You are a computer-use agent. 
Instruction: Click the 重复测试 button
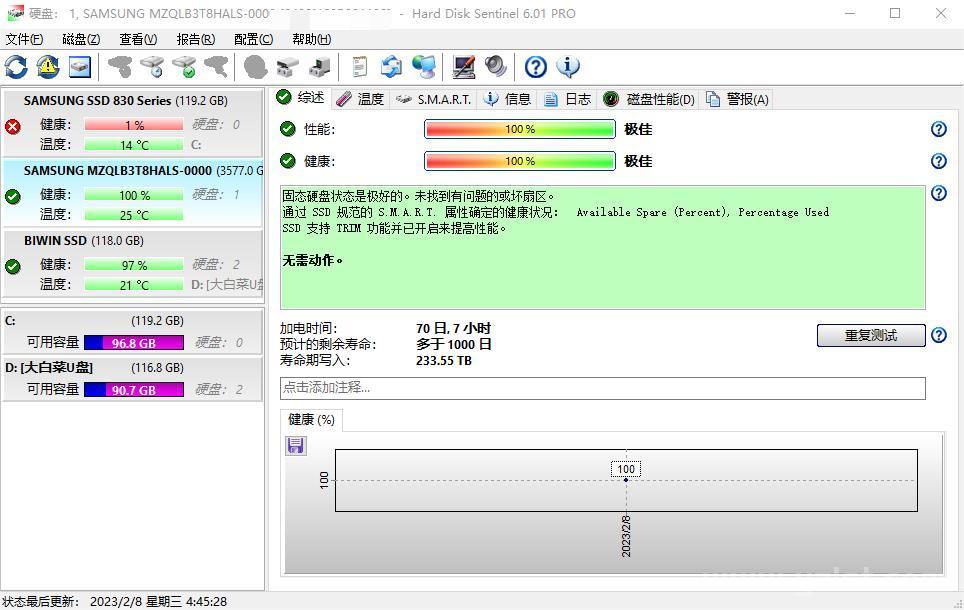coord(871,335)
